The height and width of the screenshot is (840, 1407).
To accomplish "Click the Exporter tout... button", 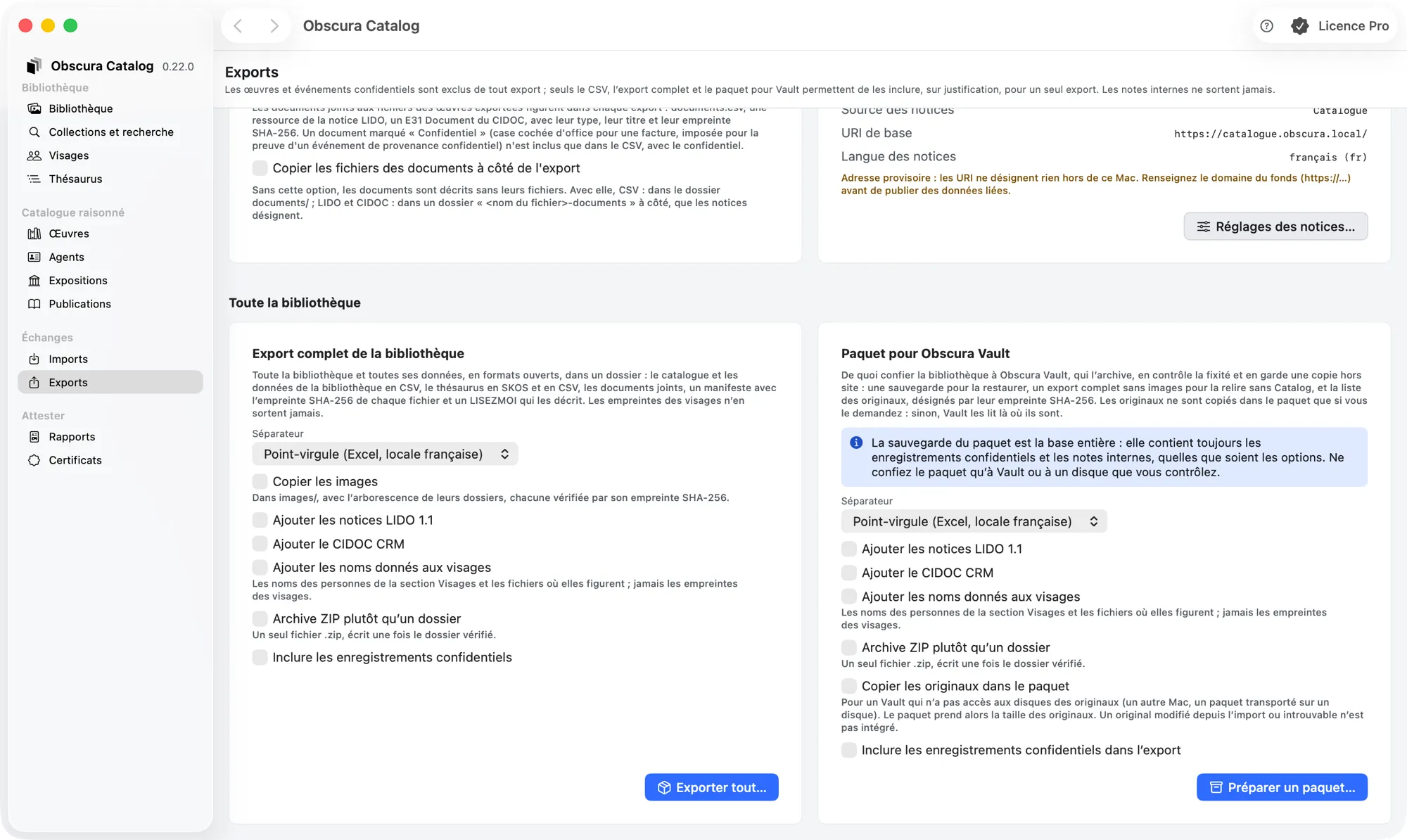I will click(711, 787).
